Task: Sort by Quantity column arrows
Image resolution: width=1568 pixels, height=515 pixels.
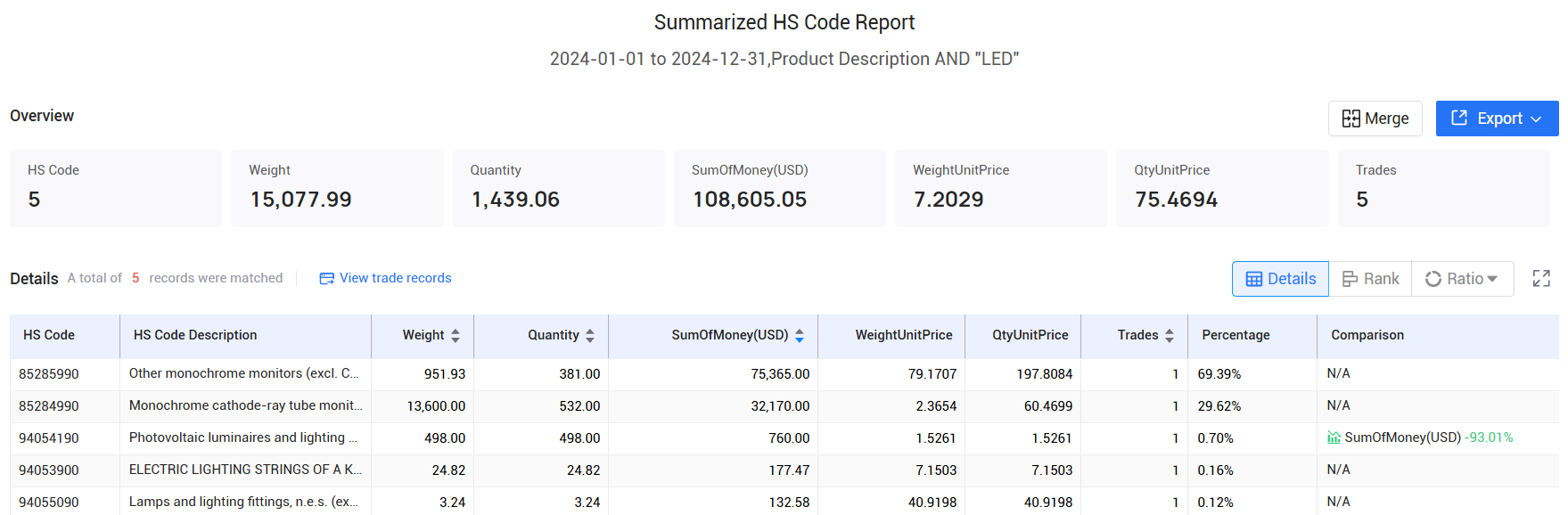Action: 590,336
